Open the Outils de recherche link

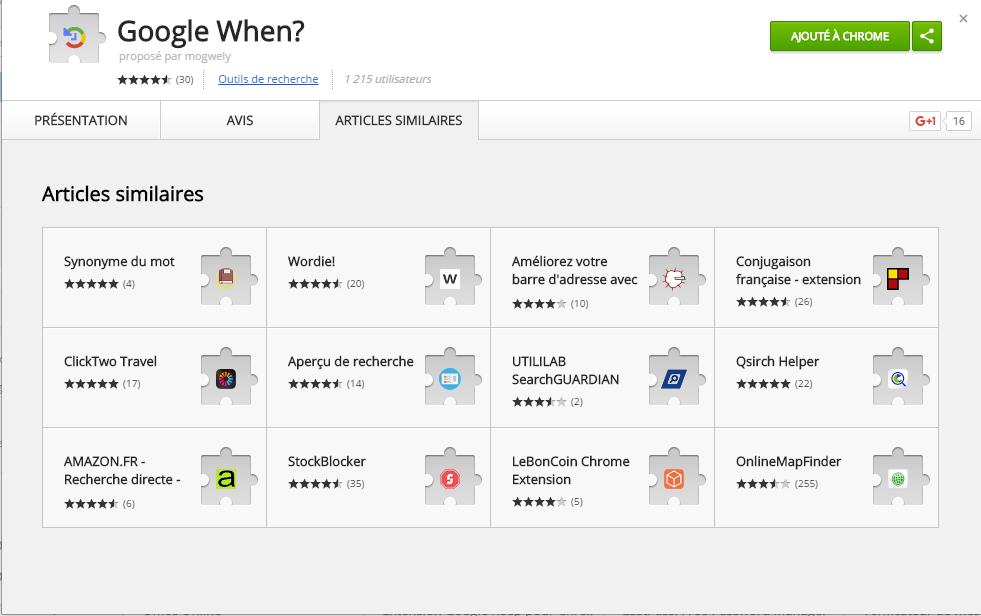268,79
